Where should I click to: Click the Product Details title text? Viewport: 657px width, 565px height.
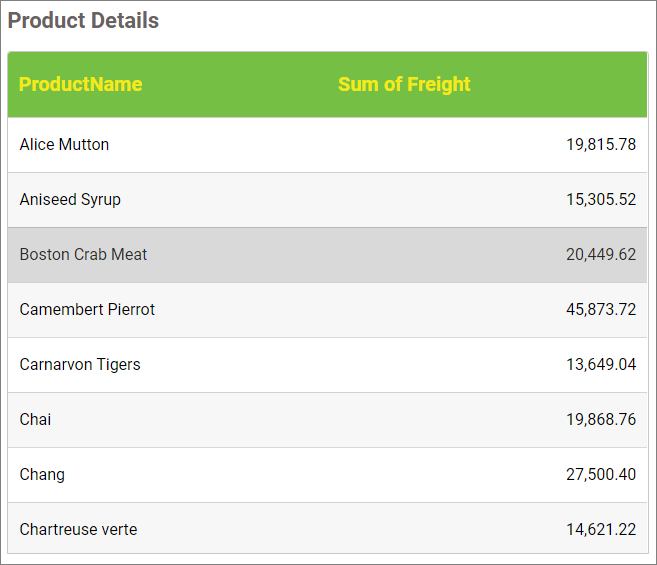[x=83, y=21]
